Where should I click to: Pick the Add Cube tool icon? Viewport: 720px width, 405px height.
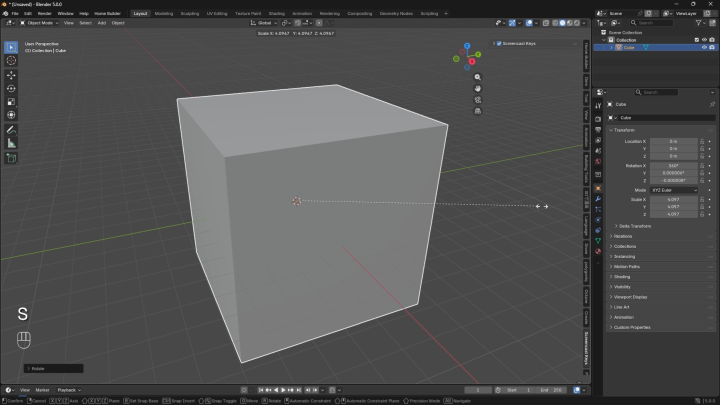click(x=11, y=158)
